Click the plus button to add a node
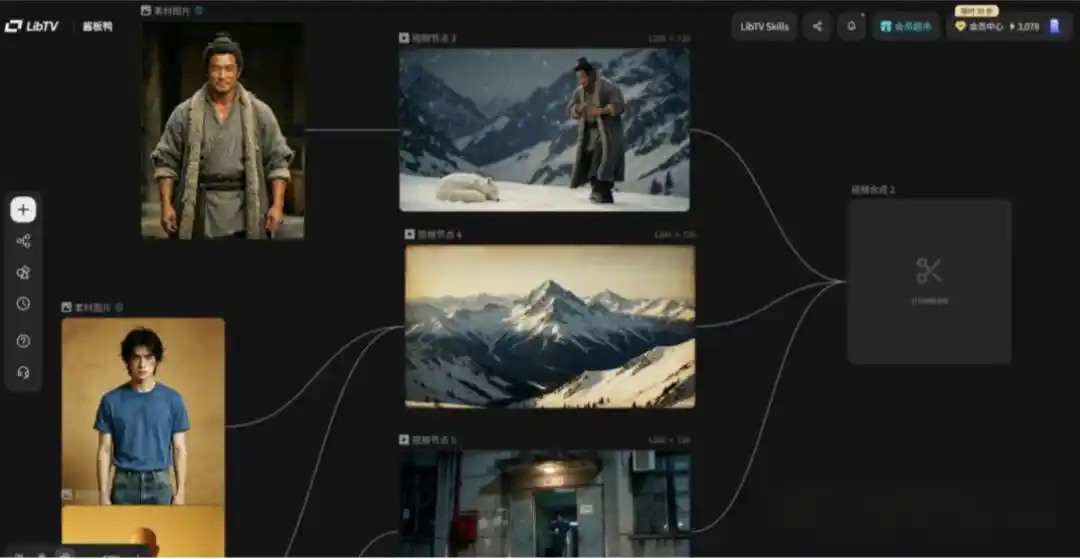Viewport: 1080px width, 559px height. point(24,210)
